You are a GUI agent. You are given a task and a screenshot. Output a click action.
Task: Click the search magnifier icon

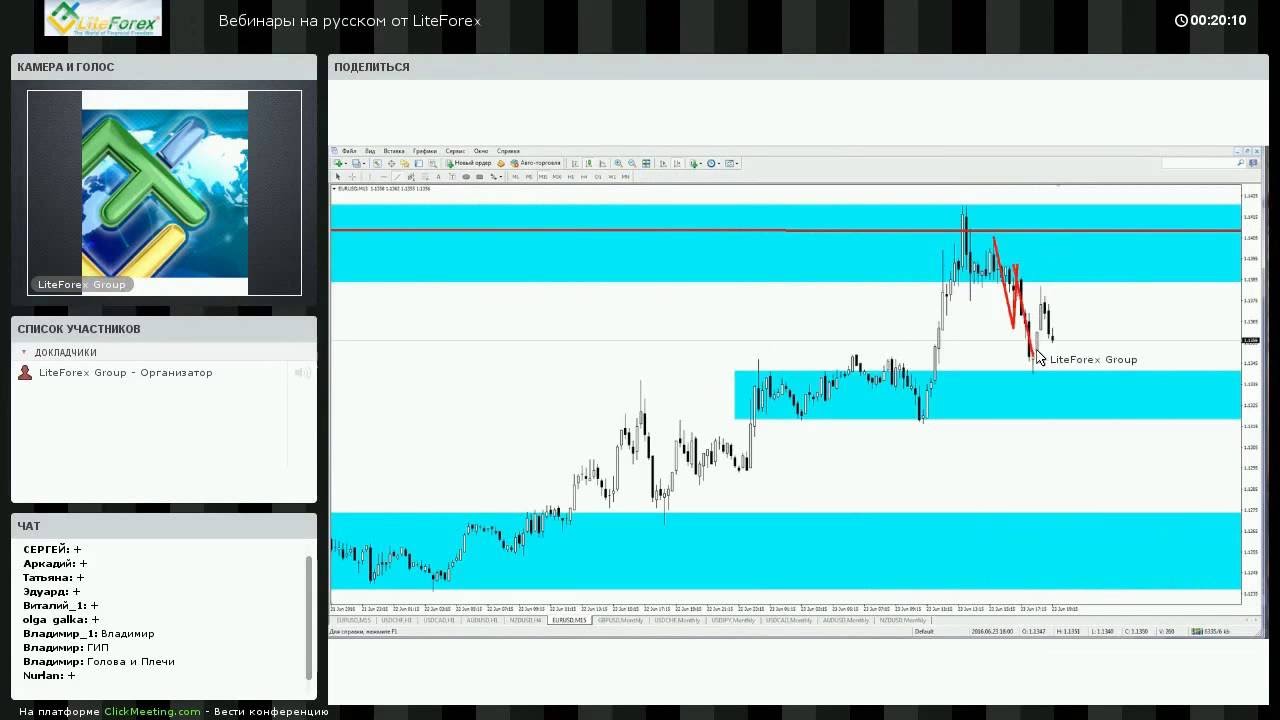(1241, 163)
